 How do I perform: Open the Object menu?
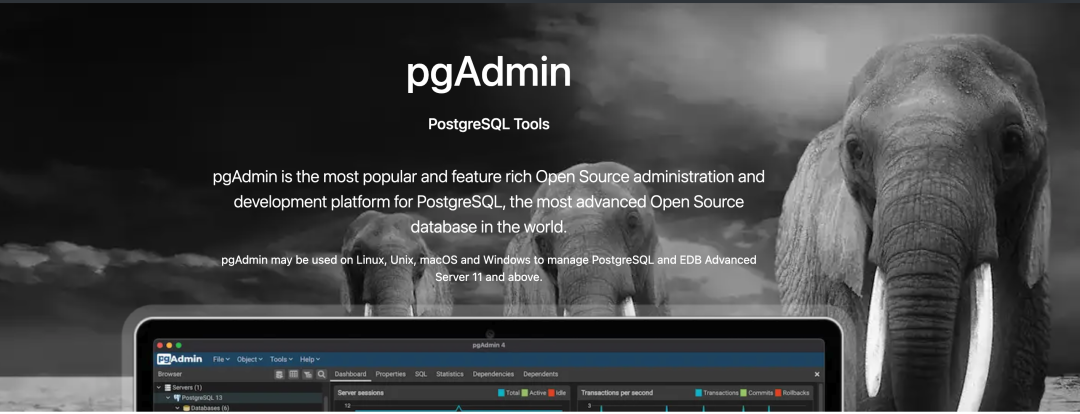point(249,359)
